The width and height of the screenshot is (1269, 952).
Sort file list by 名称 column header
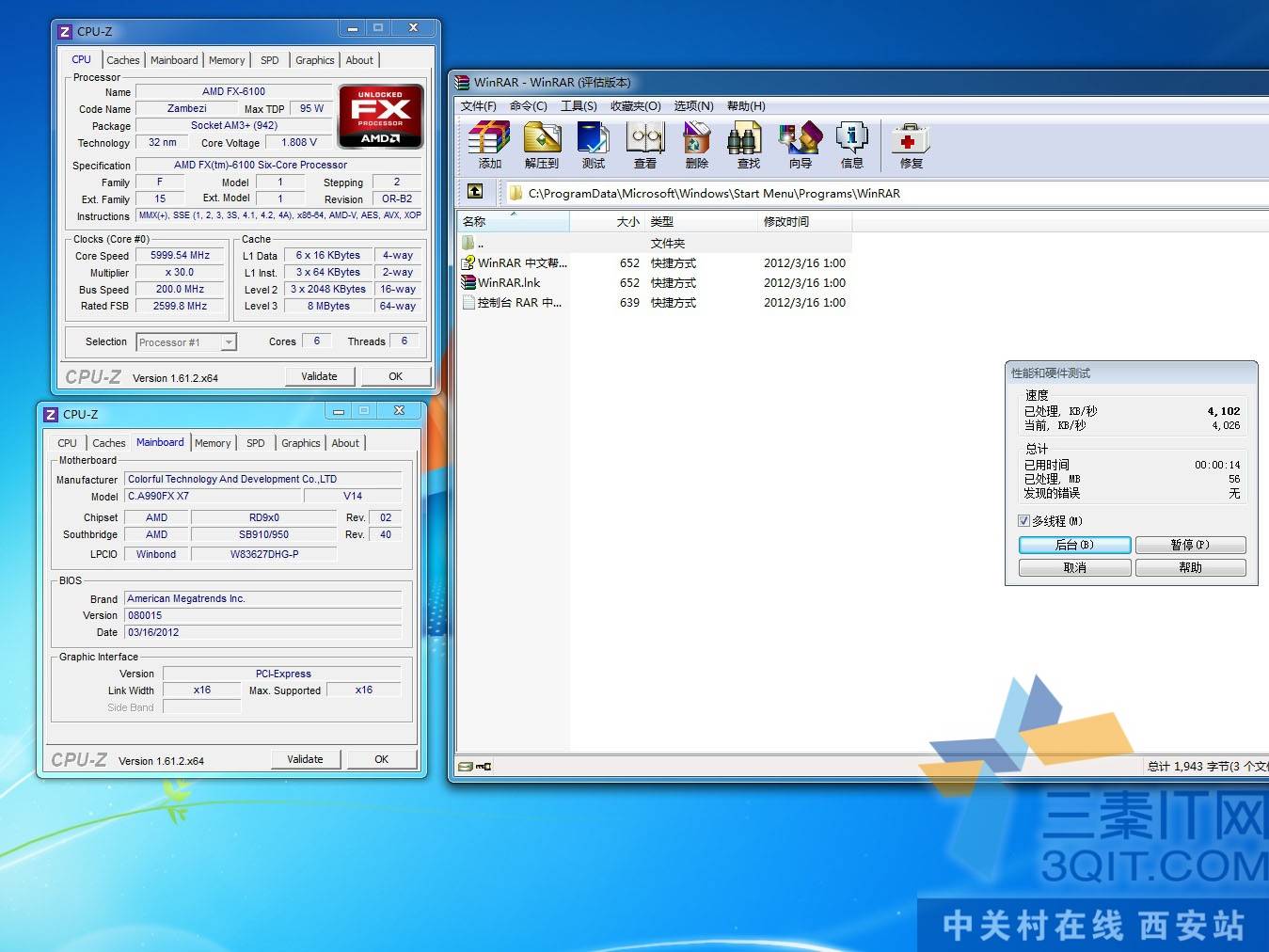pos(513,222)
